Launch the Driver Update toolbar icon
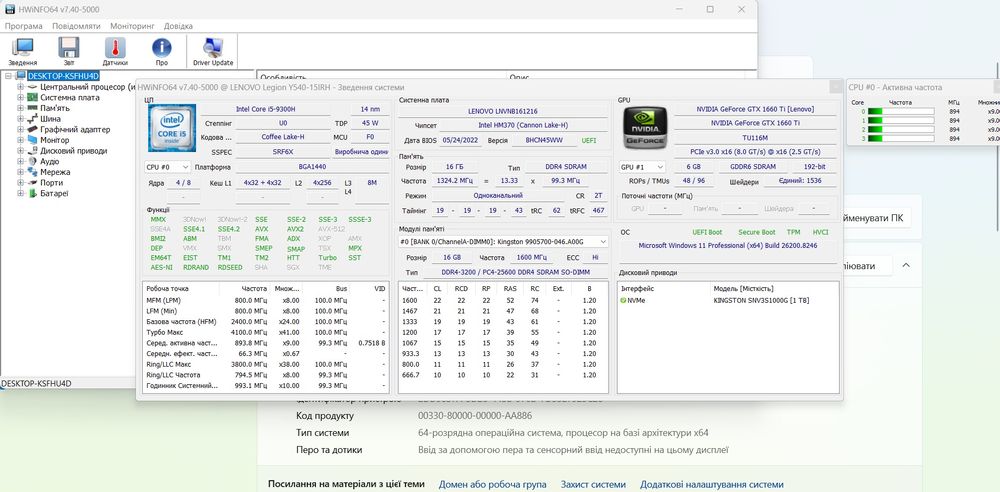1000x492 pixels. (212, 48)
